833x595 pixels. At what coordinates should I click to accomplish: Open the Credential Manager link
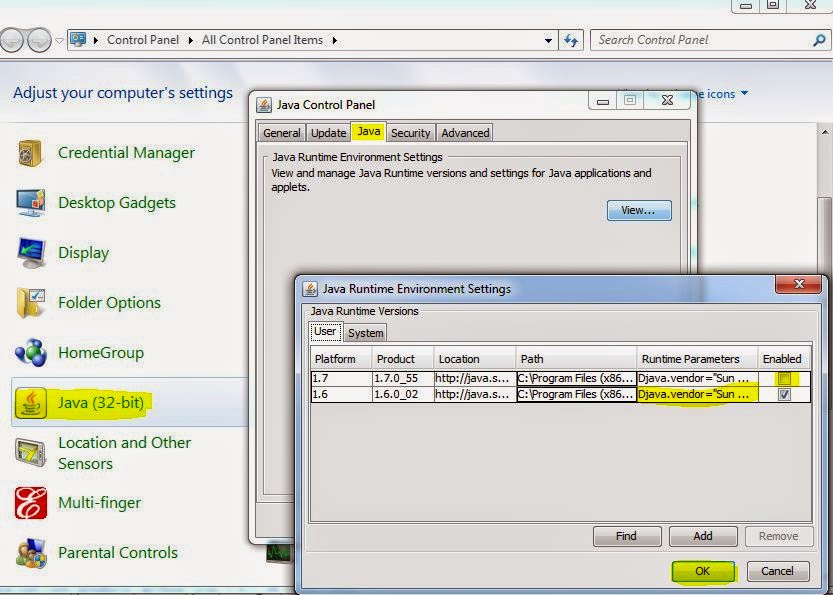coord(126,153)
